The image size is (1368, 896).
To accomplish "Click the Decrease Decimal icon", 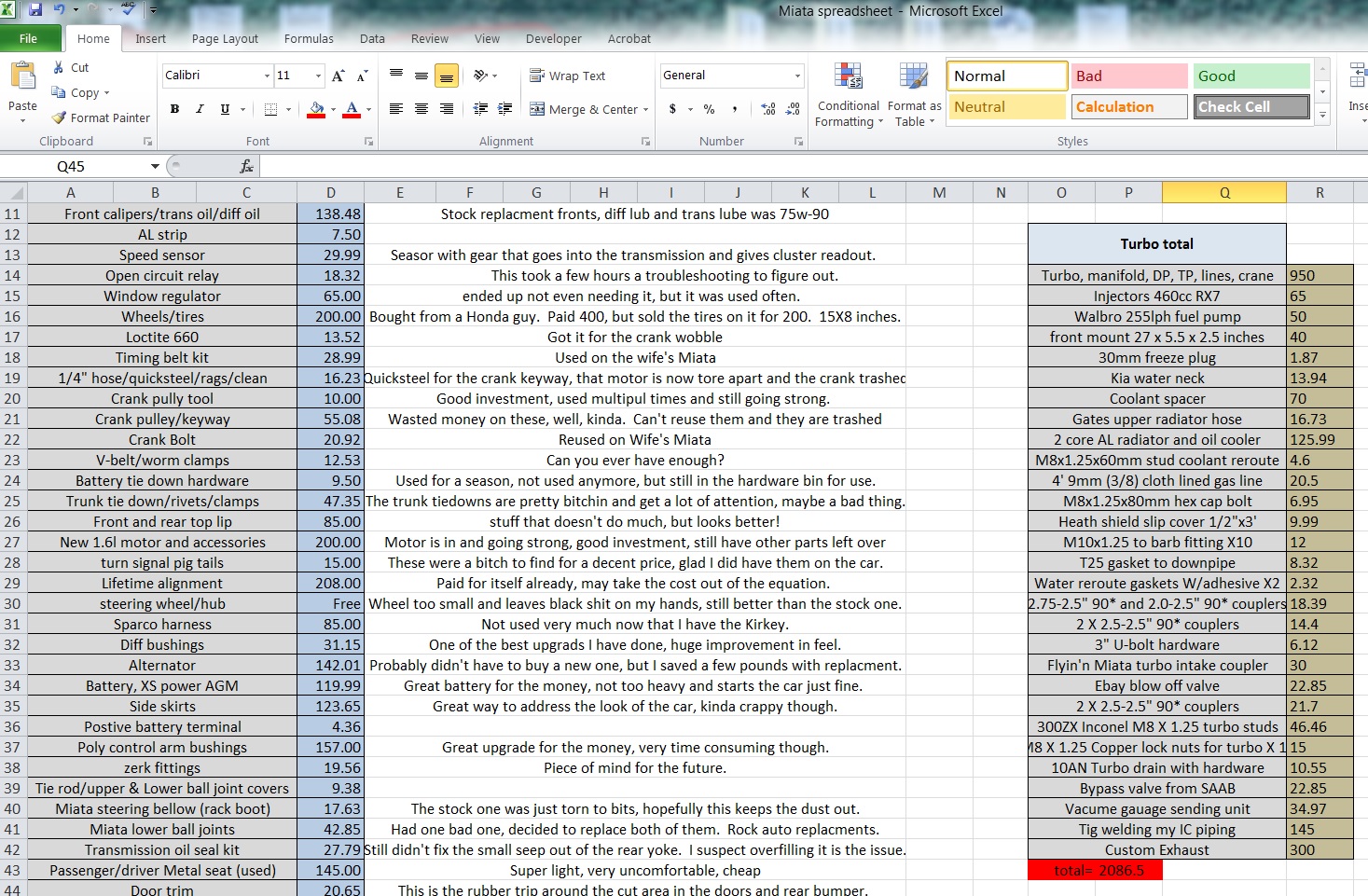I will point(793,109).
